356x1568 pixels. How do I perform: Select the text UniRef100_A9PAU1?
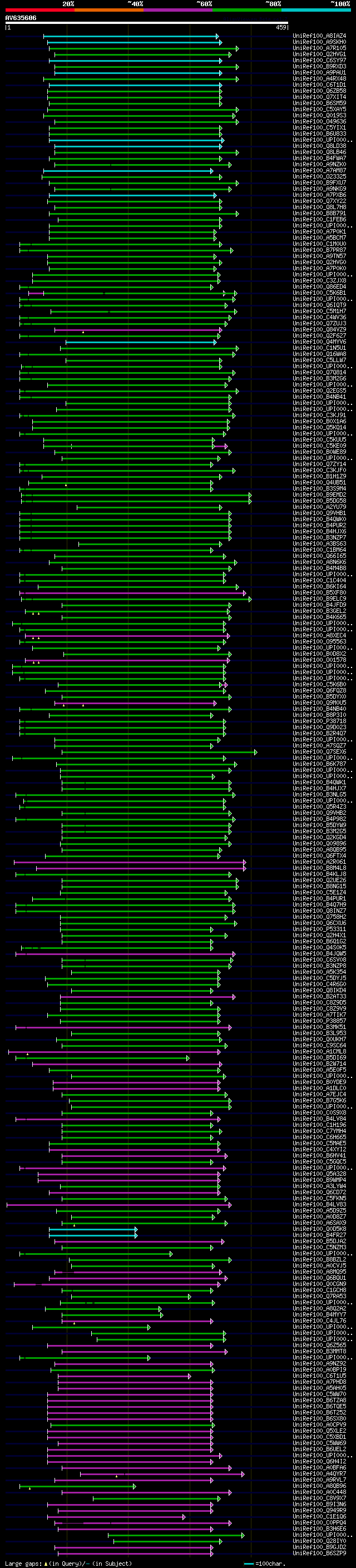(319, 72)
